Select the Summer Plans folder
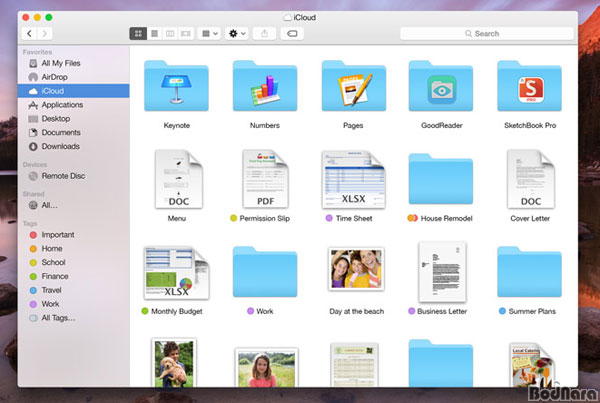 click(530, 272)
